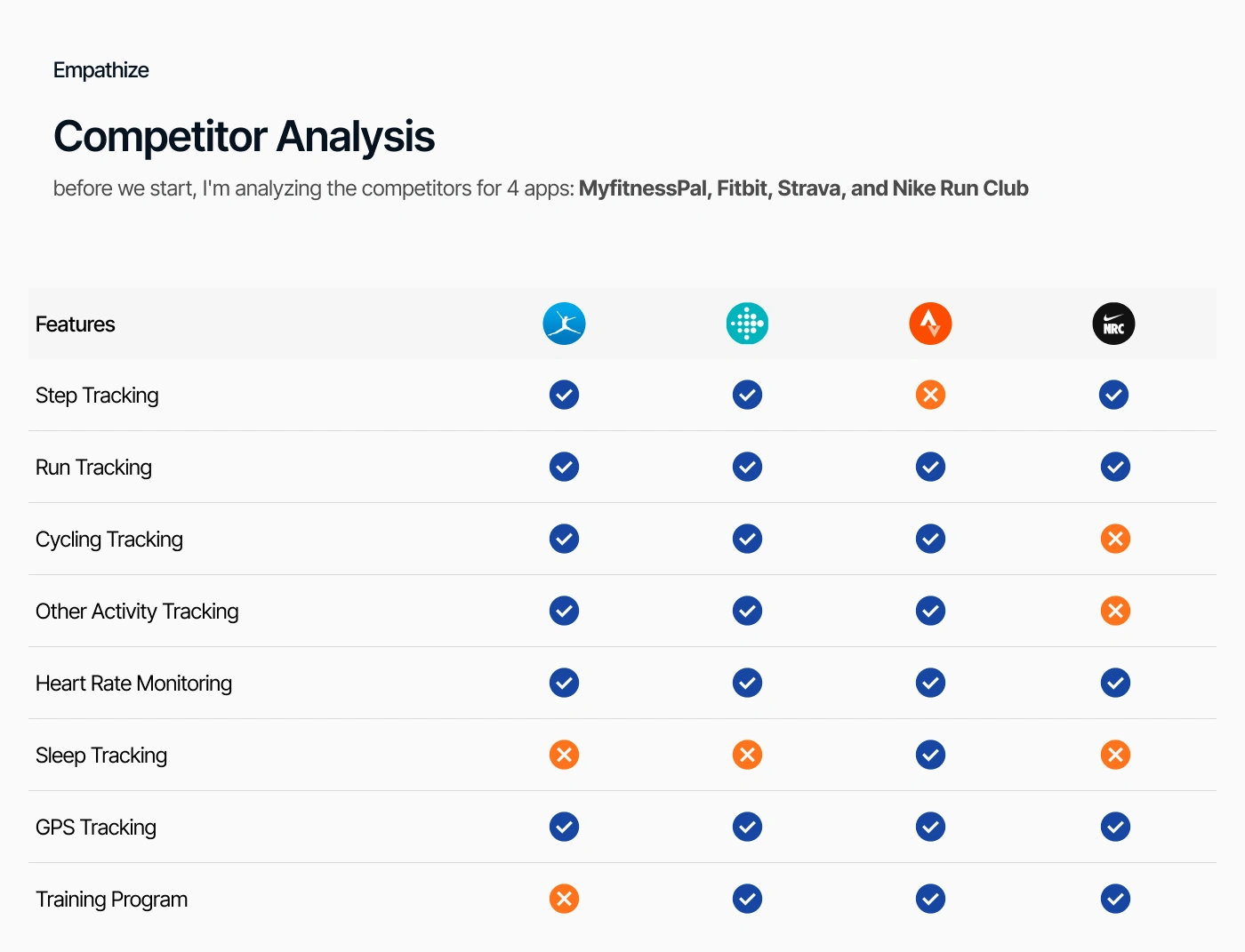Click the Heart Rate Monitoring feature label
Image resolution: width=1245 pixels, height=952 pixels.
click(133, 684)
